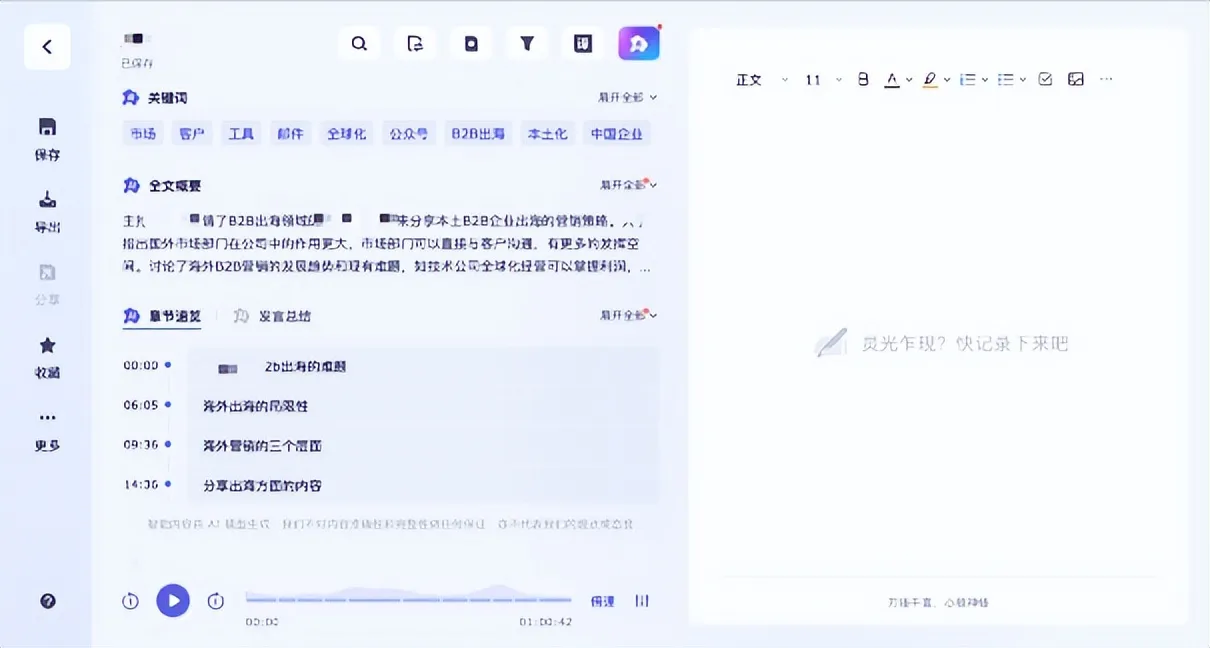The width and height of the screenshot is (1210, 648).
Task: Click the 分享 share icon in sidebar
Action: pos(47,284)
